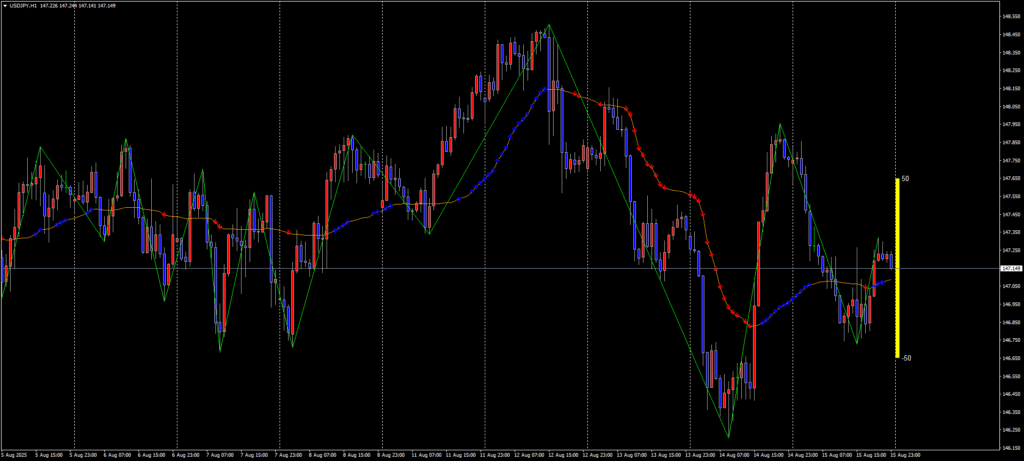Click the -50 label below yellow bar
1024x461 pixels.
906,358
